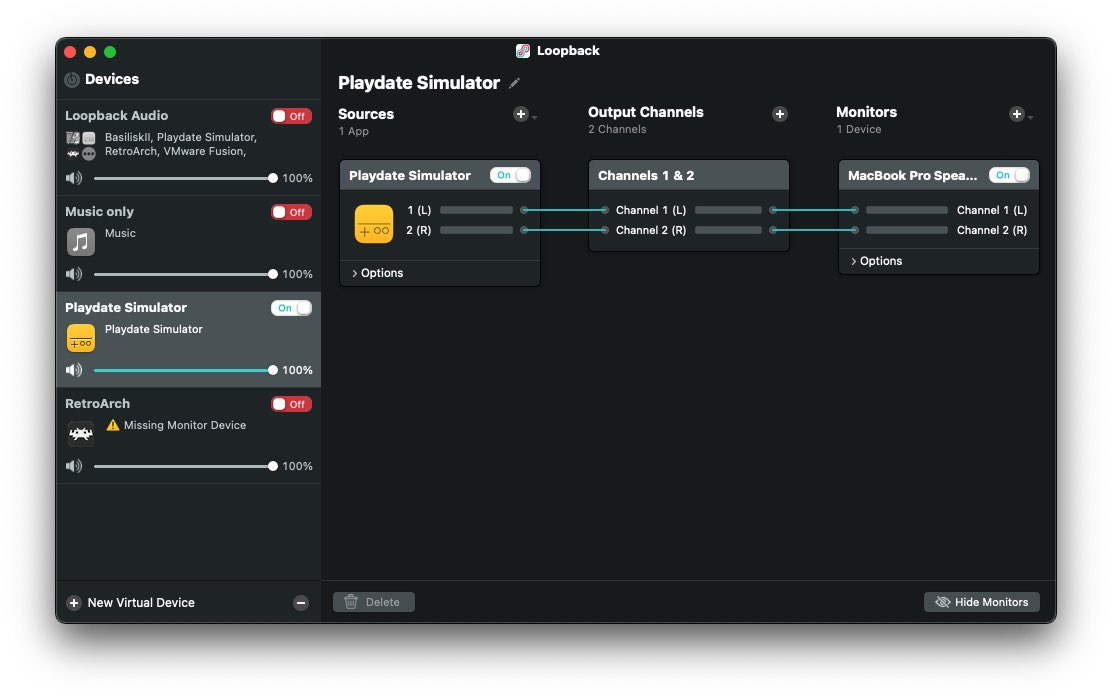The height and width of the screenshot is (697, 1112).
Task: Click the trash icon on Delete button
Action: 350,602
